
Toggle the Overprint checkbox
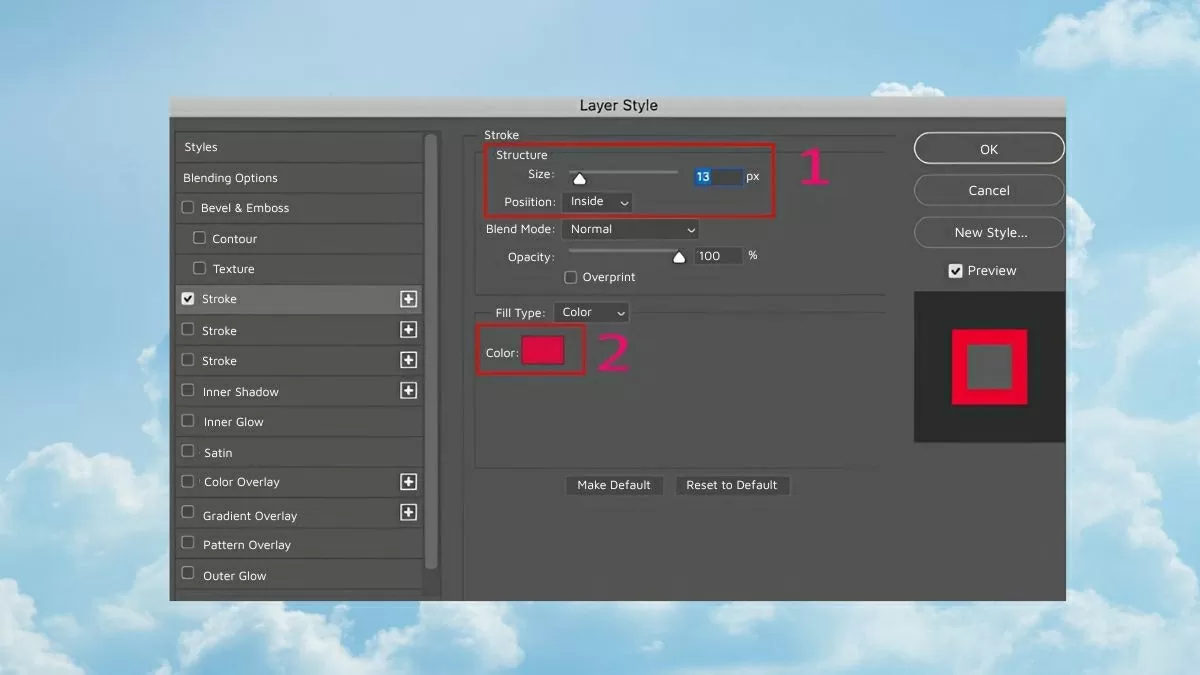571,277
